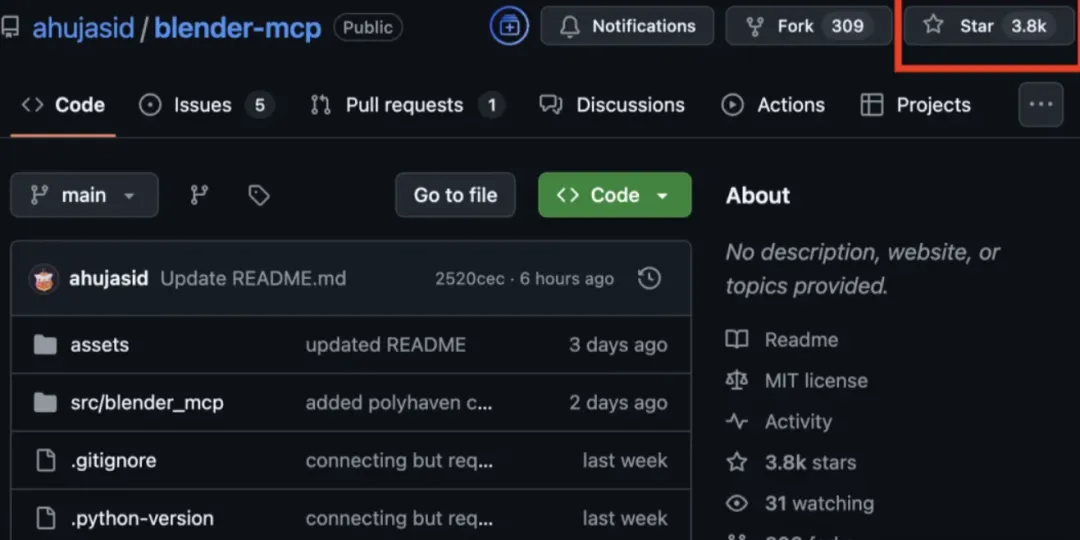This screenshot has width=1080, height=540.
Task: Open the .gitignore file
Action: pyautogui.click(x=113, y=460)
